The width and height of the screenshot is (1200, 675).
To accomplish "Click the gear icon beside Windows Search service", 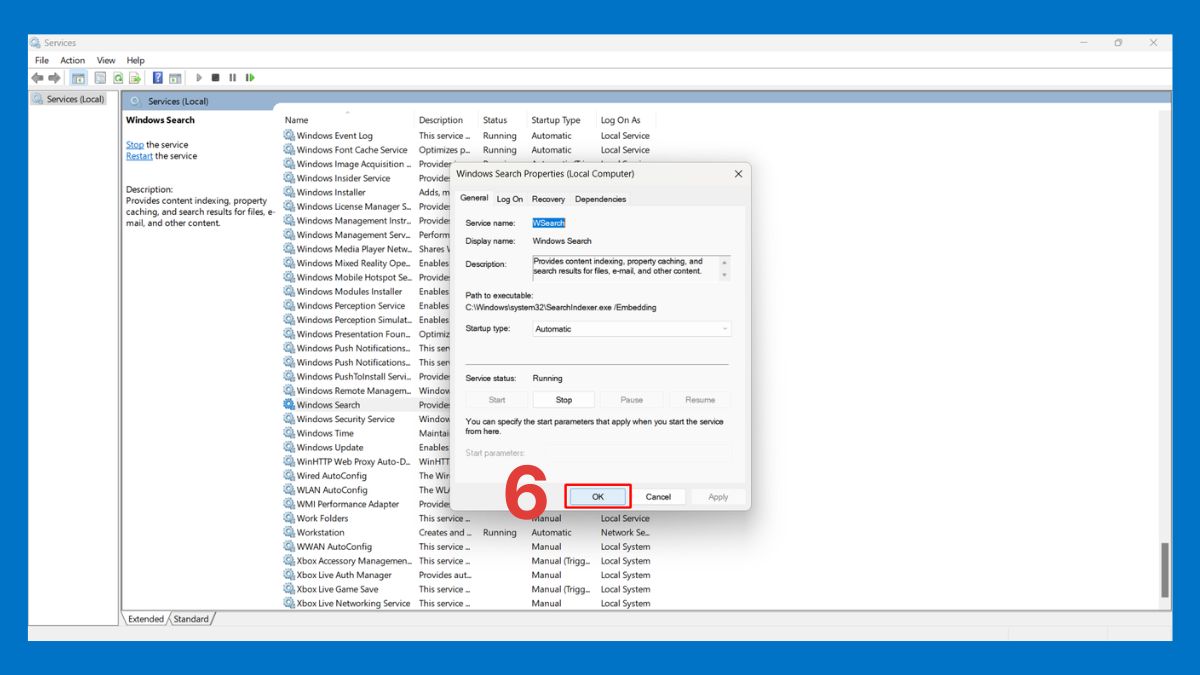I will click(289, 405).
